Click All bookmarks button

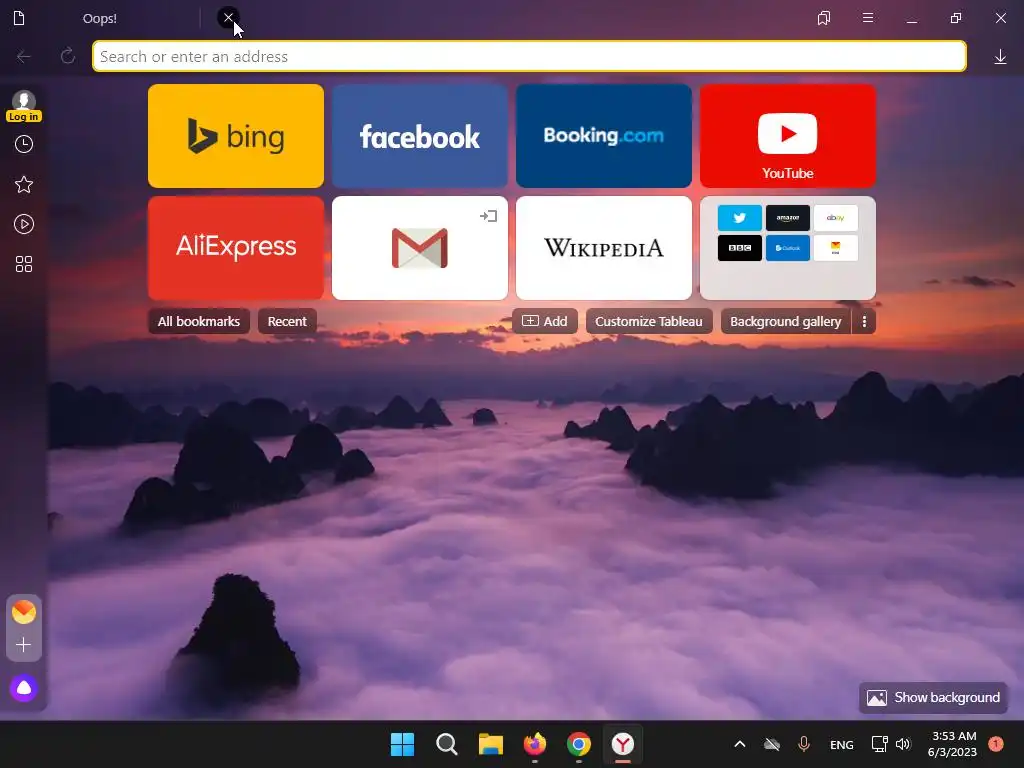pyautogui.click(x=199, y=321)
